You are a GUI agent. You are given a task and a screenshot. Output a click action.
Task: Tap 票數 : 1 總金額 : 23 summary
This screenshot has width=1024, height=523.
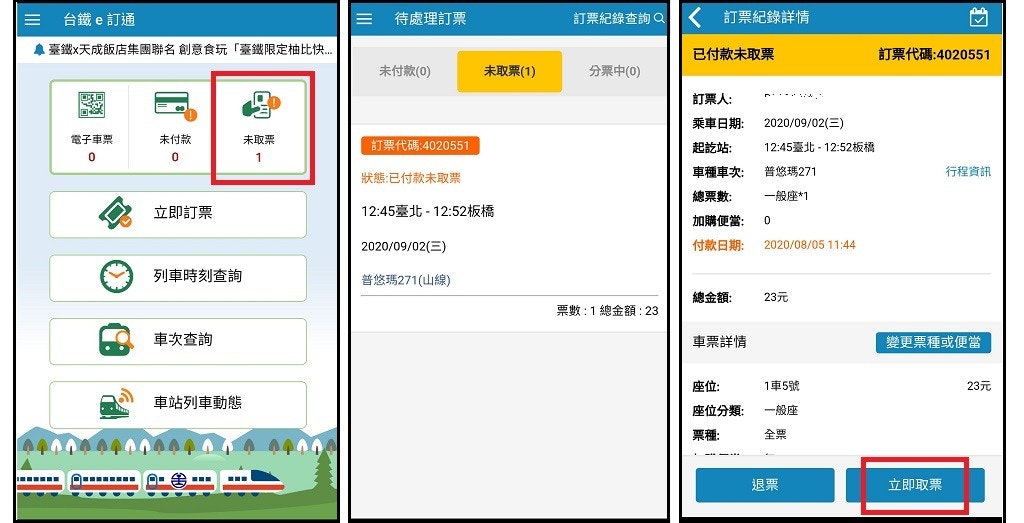607,311
